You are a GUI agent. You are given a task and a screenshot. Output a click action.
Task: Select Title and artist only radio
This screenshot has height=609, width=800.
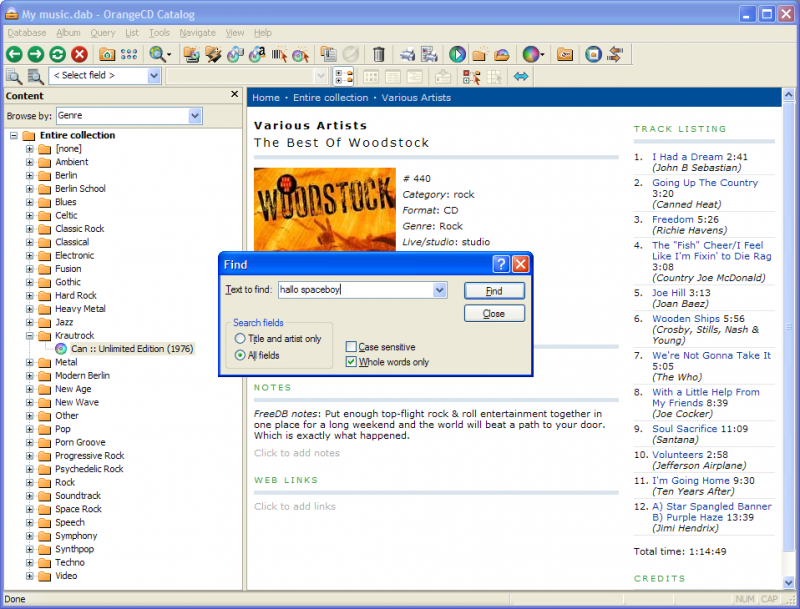coord(240,339)
